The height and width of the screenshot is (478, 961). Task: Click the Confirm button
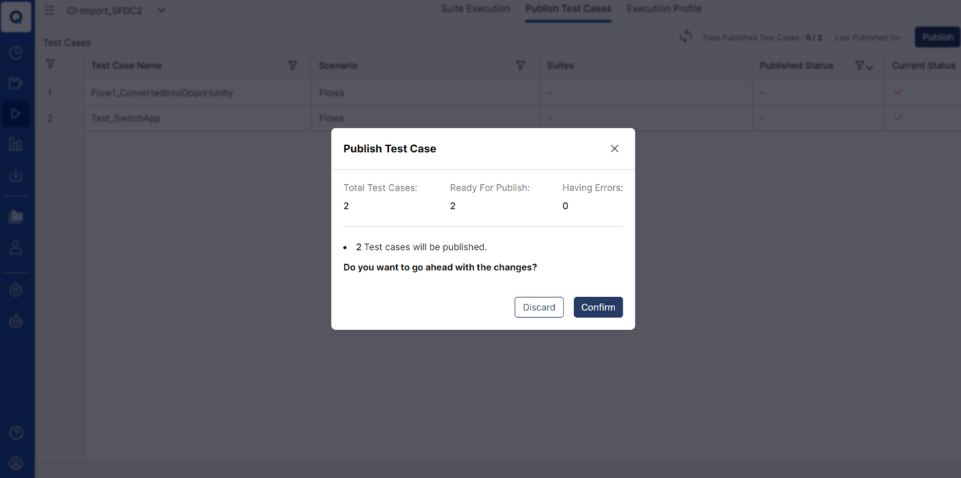[598, 307]
